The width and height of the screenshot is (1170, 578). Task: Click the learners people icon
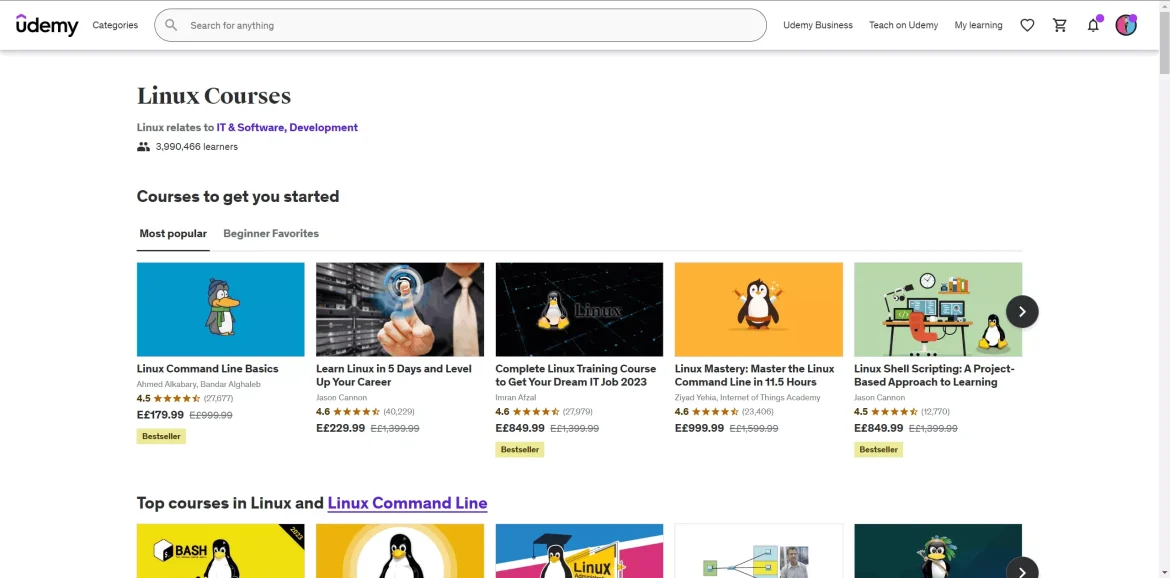coord(143,147)
